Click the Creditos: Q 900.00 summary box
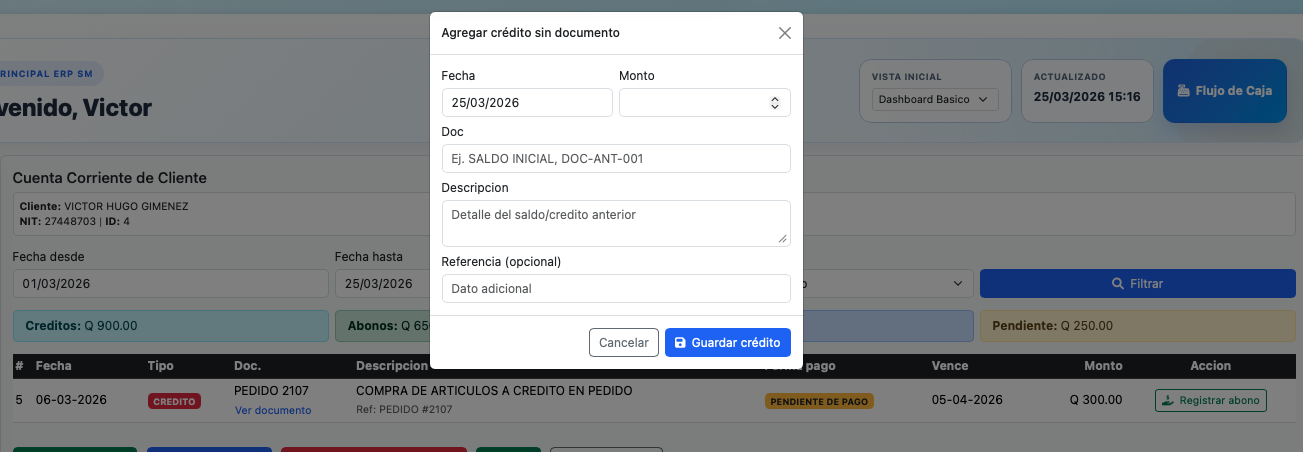Viewport: 1303px width, 452px height. (x=170, y=325)
